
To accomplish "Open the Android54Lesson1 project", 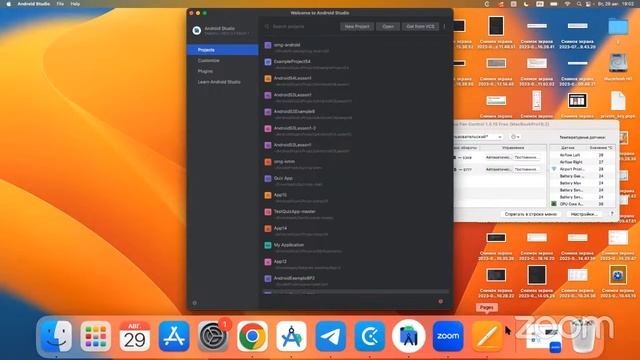I will pyautogui.click(x=355, y=81).
